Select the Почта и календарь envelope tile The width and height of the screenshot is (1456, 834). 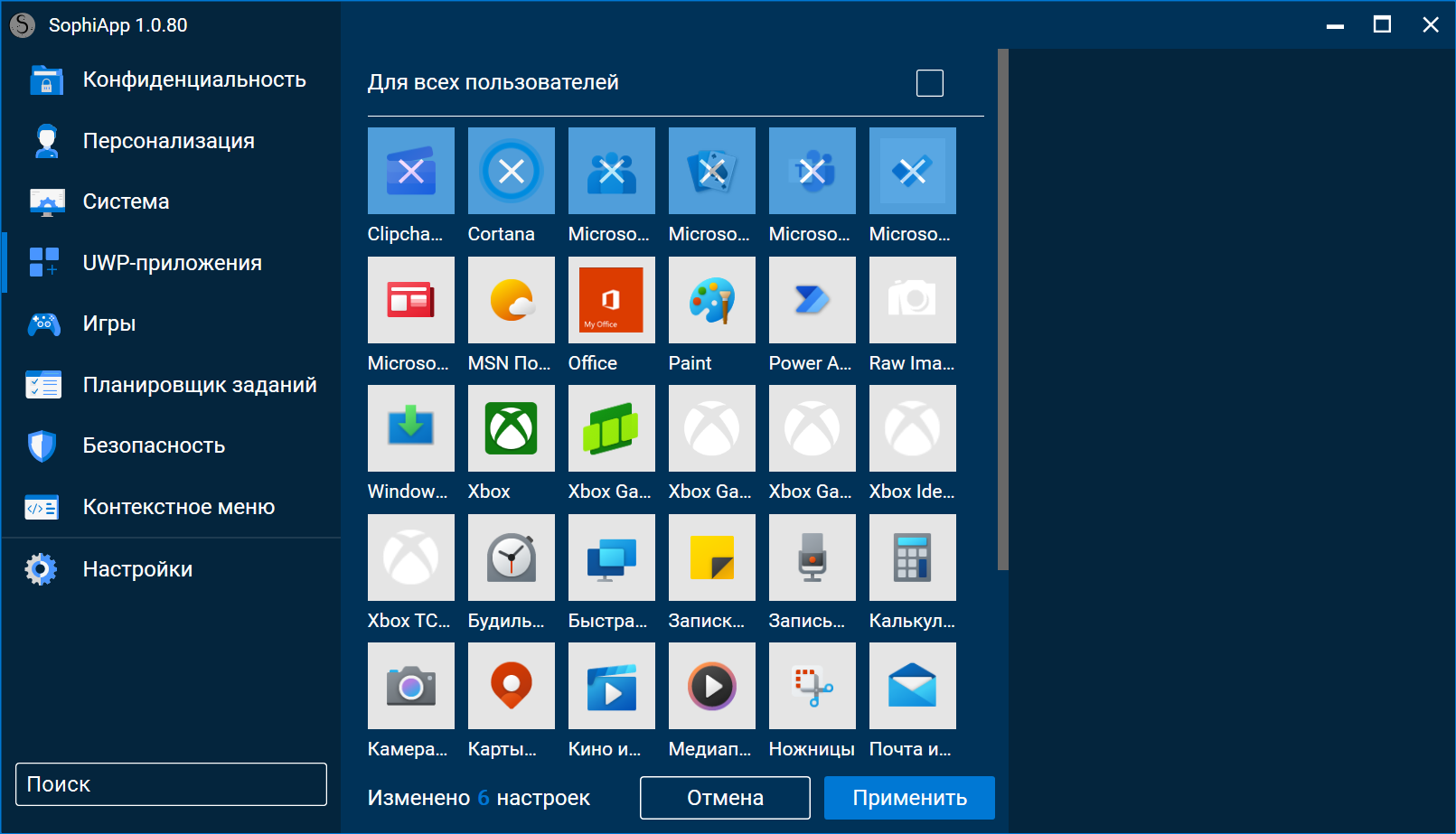click(x=913, y=686)
